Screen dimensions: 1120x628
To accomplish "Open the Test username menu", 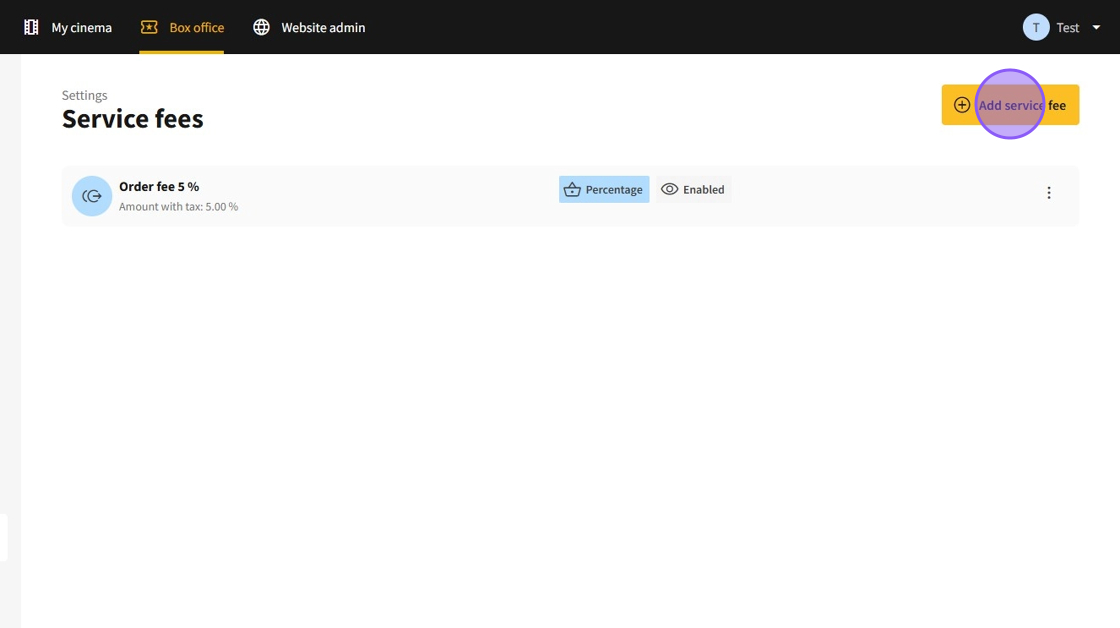I will pyautogui.click(x=1067, y=28).
